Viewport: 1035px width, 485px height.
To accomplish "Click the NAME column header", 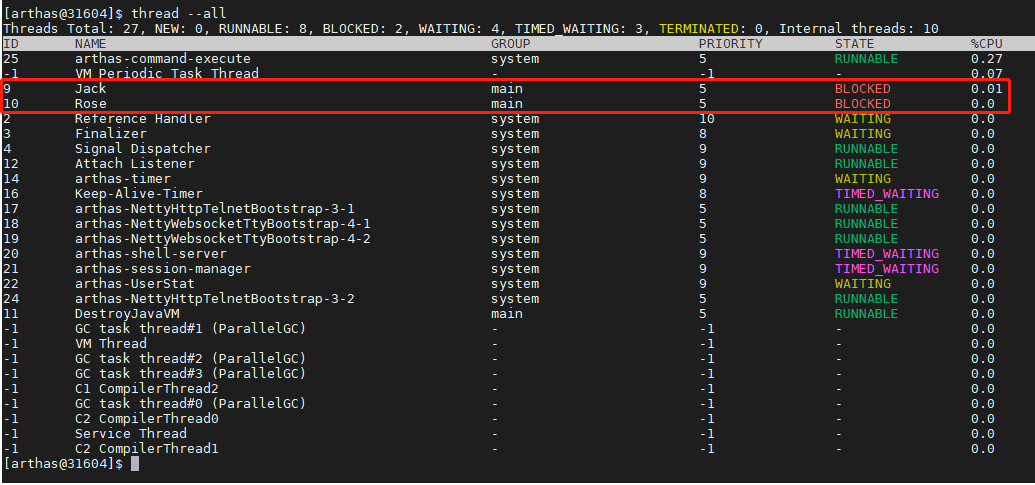I will pos(90,44).
